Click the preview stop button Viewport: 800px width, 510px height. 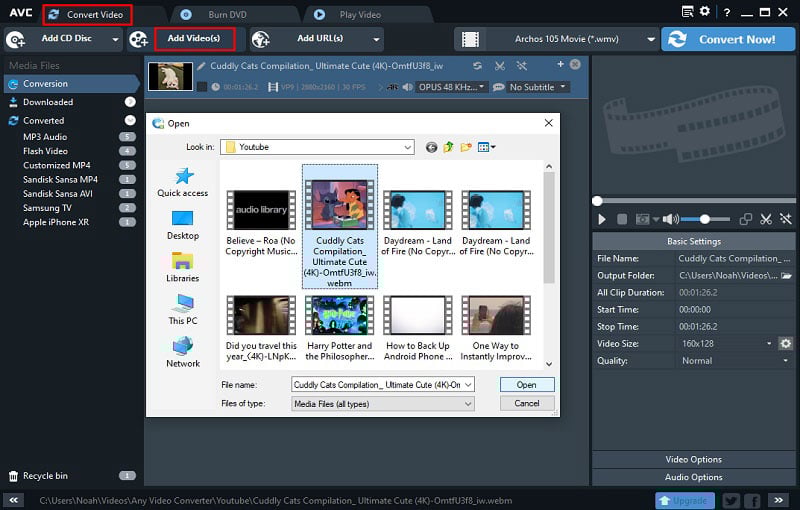(x=622, y=219)
